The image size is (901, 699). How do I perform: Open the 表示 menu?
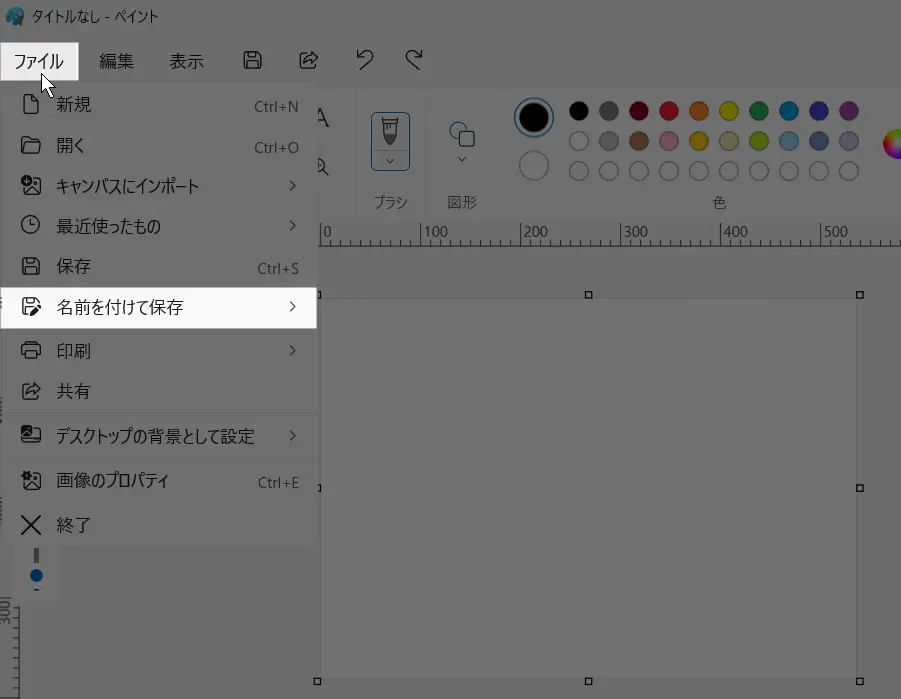coord(186,61)
